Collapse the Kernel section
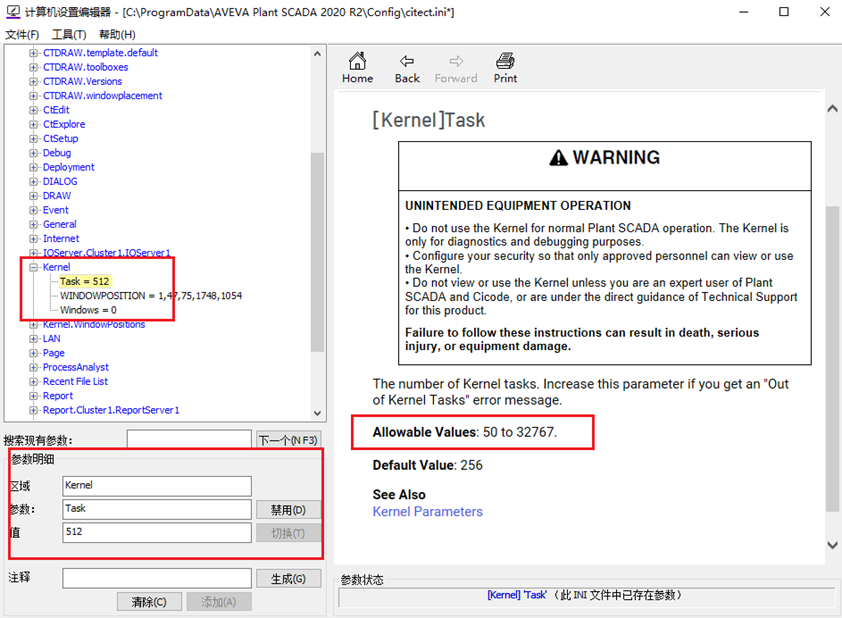This screenshot has height=618, width=842. coord(33,267)
